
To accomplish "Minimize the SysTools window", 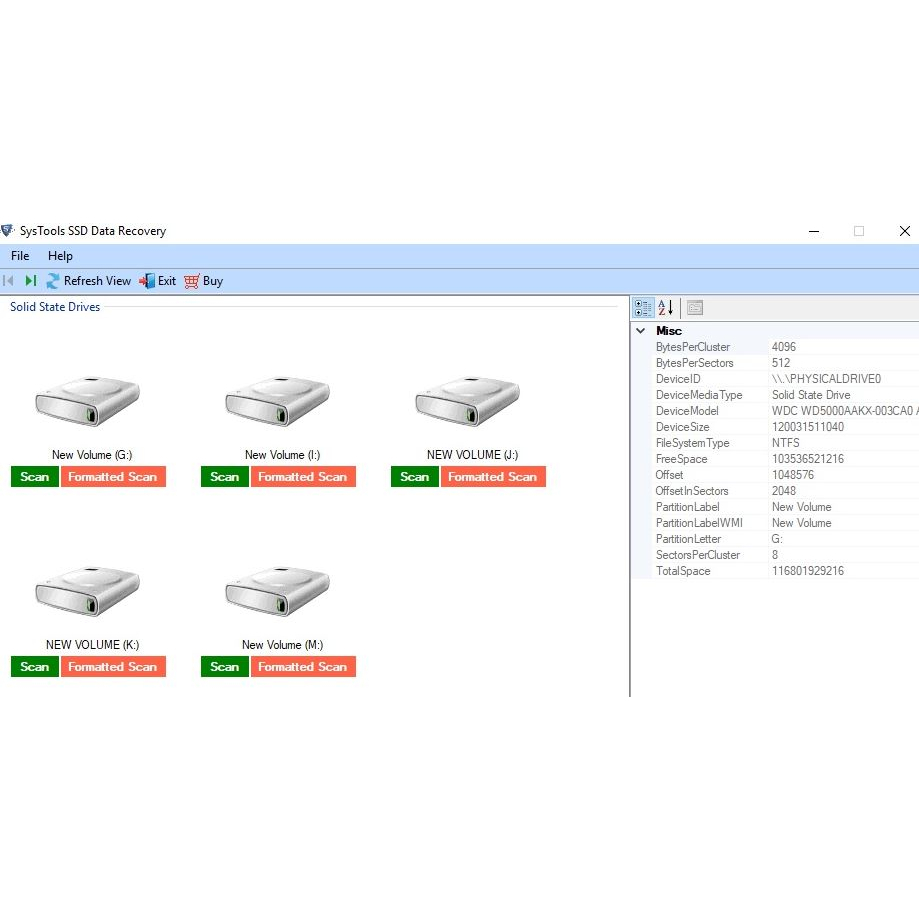I will point(814,231).
